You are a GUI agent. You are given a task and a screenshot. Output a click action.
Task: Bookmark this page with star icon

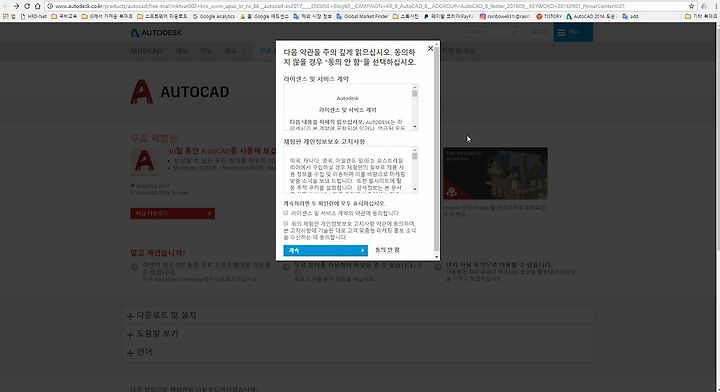[x=691, y=6]
